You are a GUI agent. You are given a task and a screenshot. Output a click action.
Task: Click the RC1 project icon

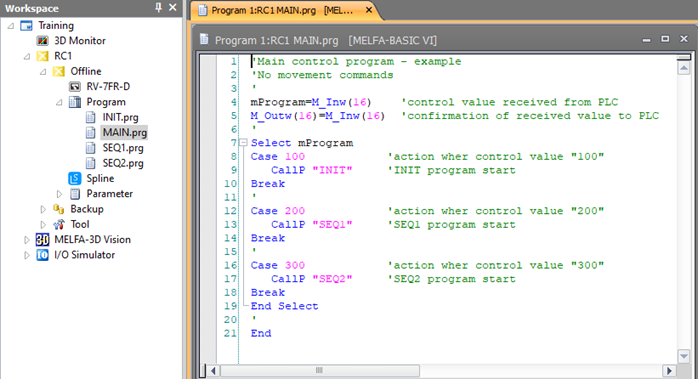coord(43,56)
